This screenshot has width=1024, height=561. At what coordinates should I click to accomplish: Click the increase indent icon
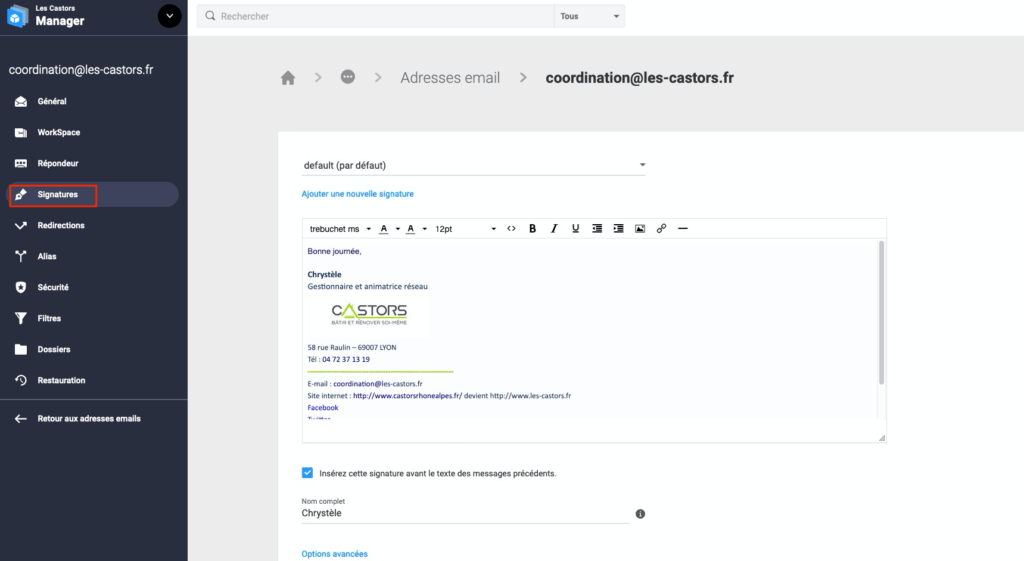coord(618,229)
